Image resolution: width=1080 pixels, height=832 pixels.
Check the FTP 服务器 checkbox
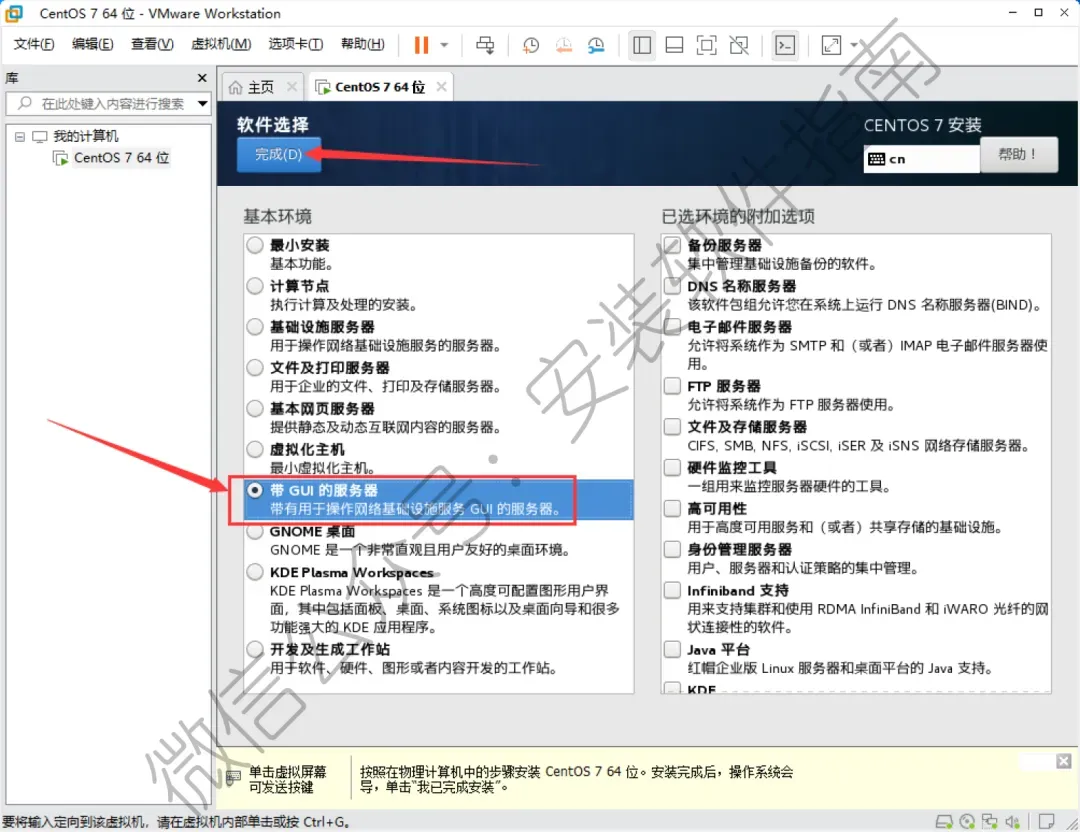click(x=672, y=386)
